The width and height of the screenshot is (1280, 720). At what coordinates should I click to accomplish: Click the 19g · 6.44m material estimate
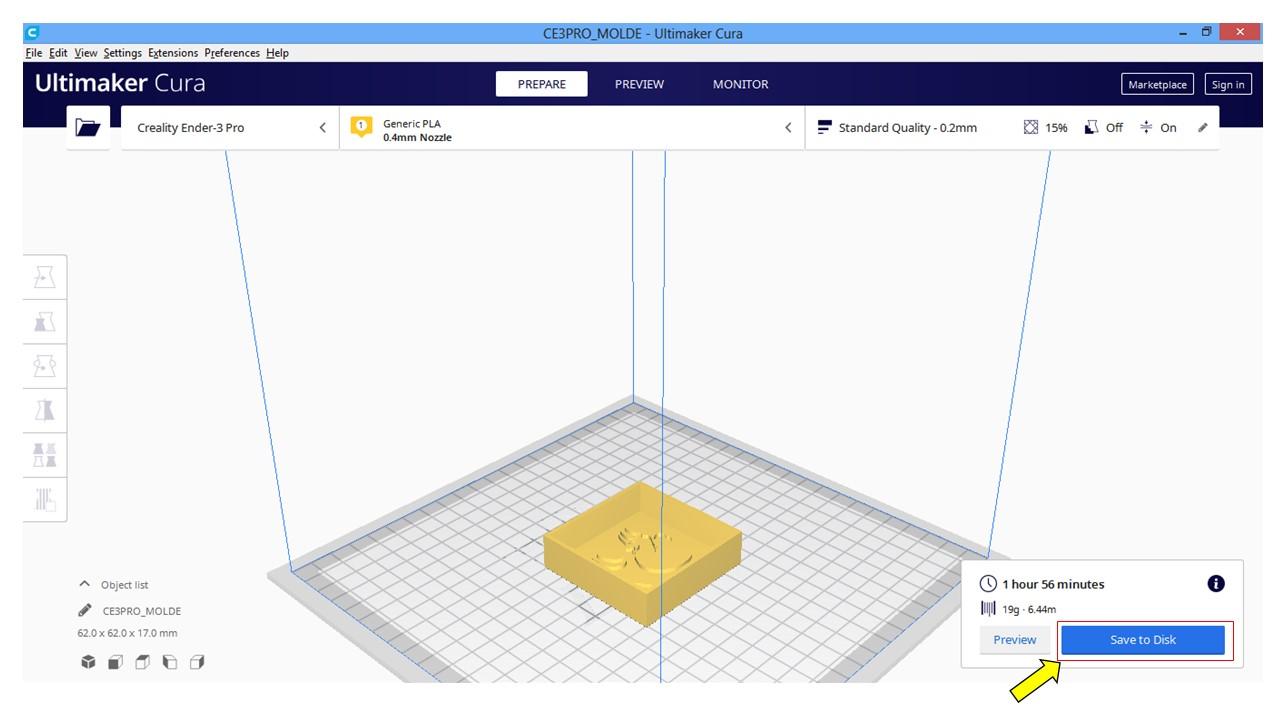tap(1029, 609)
